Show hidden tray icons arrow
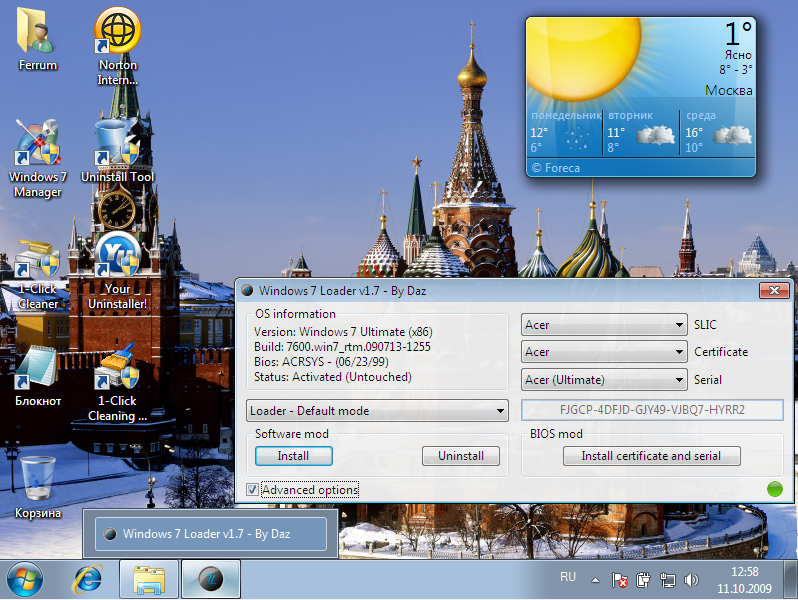798x600 pixels. click(595, 580)
